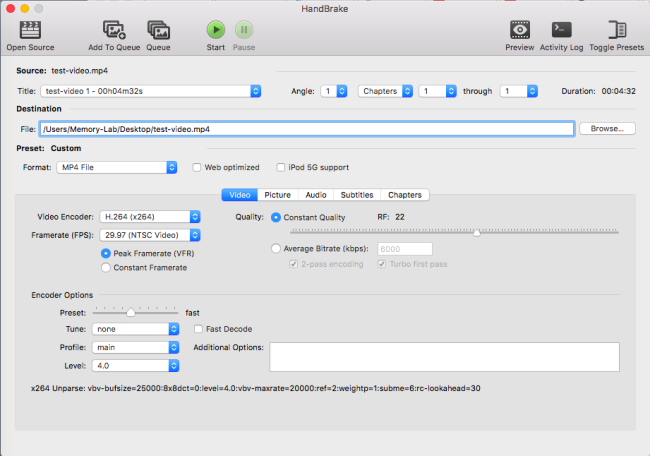Click the Toggle Presets drawer icon
The image size is (650, 456).
click(617, 30)
